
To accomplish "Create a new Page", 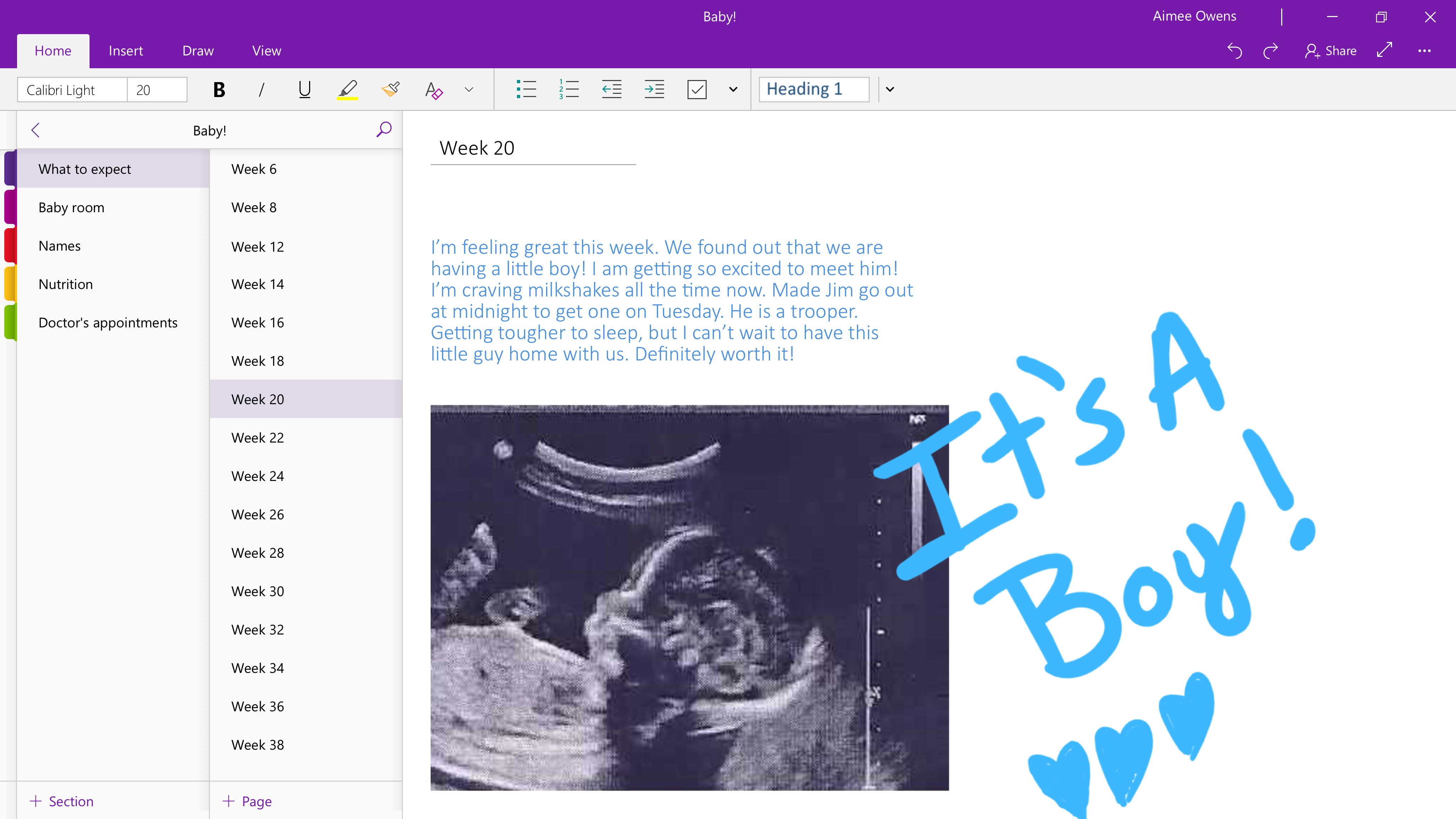I will 247,801.
